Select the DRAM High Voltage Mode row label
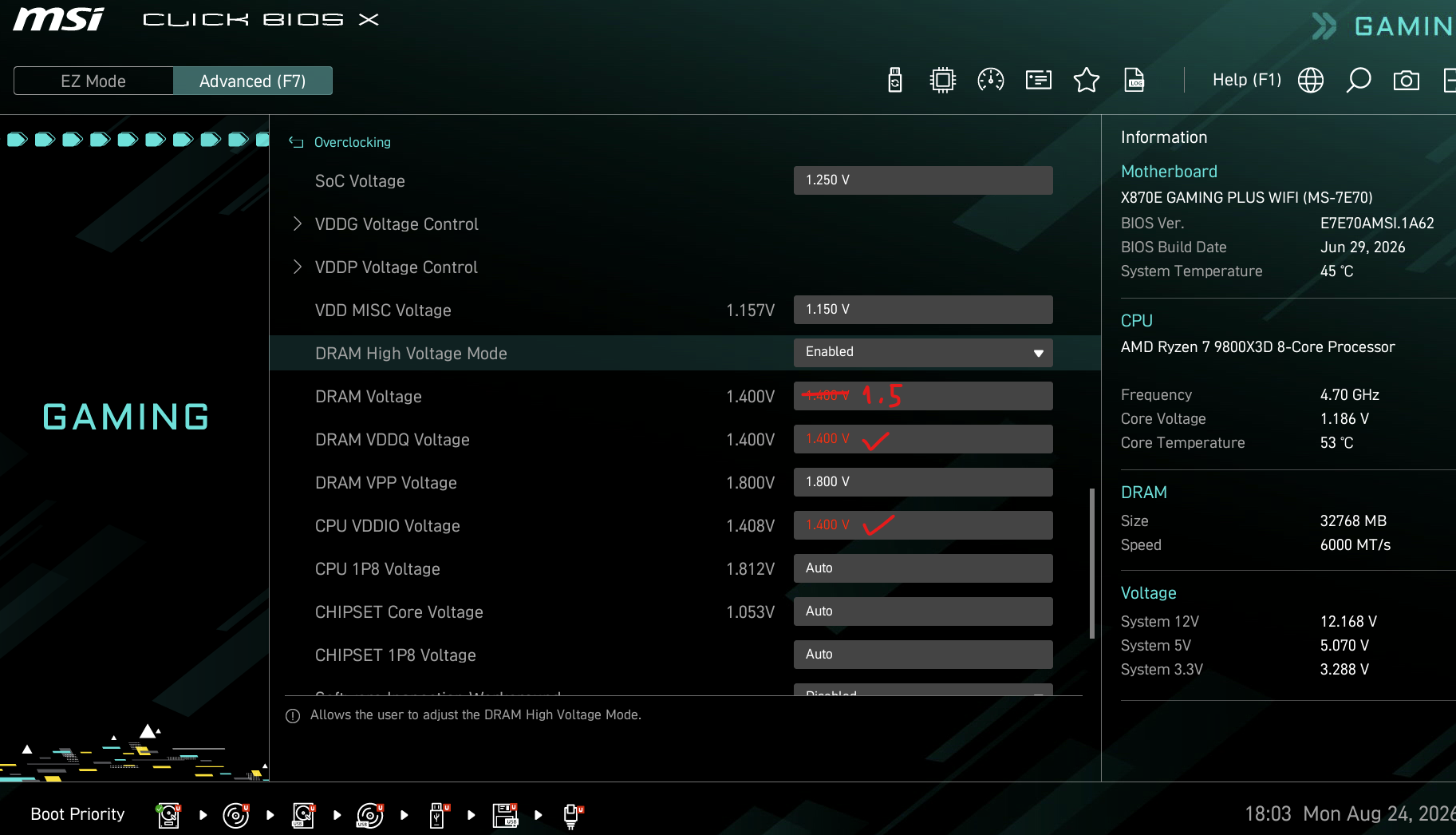 (411, 354)
